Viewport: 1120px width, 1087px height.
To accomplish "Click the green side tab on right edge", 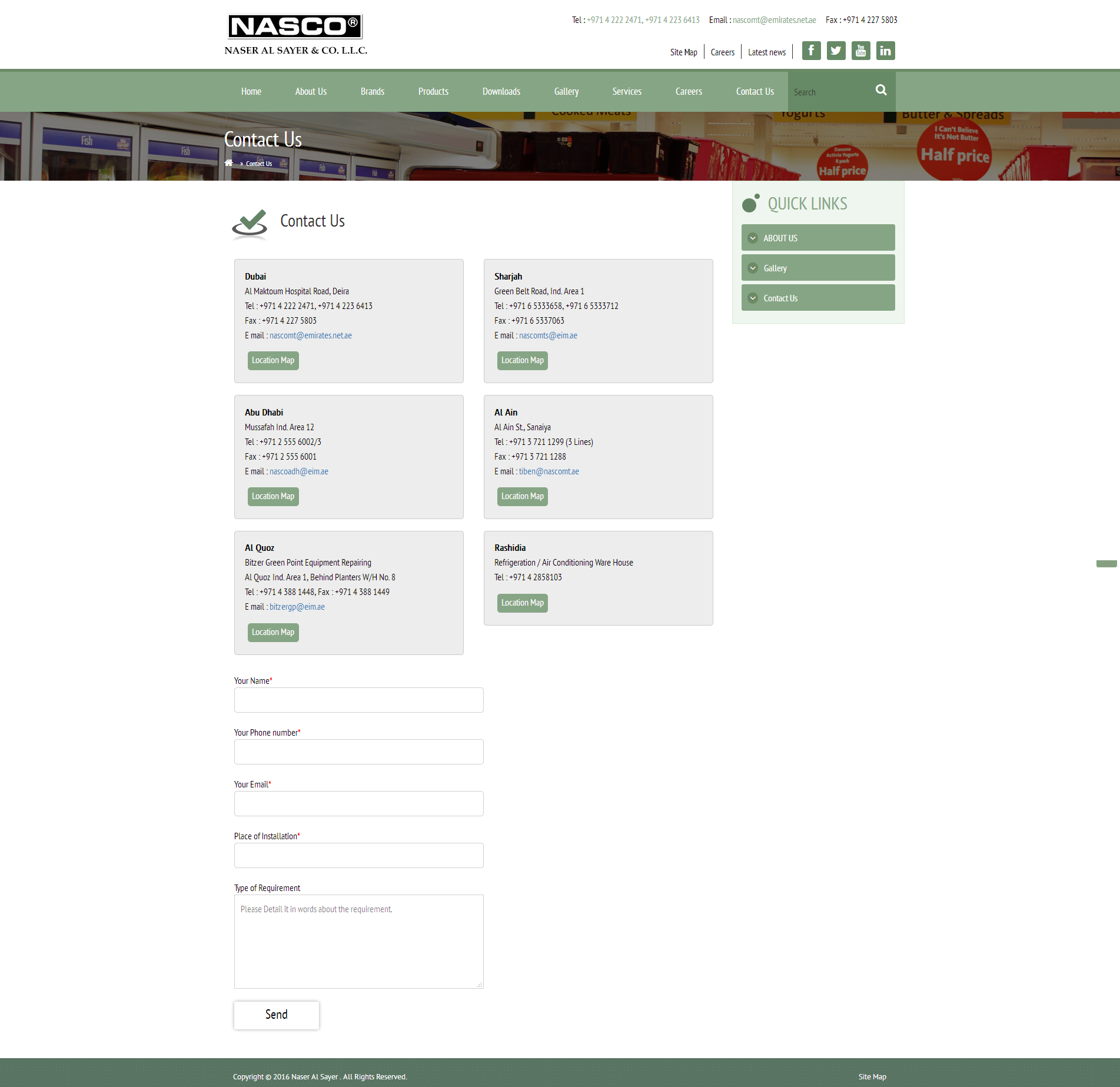I will pos(1106,564).
